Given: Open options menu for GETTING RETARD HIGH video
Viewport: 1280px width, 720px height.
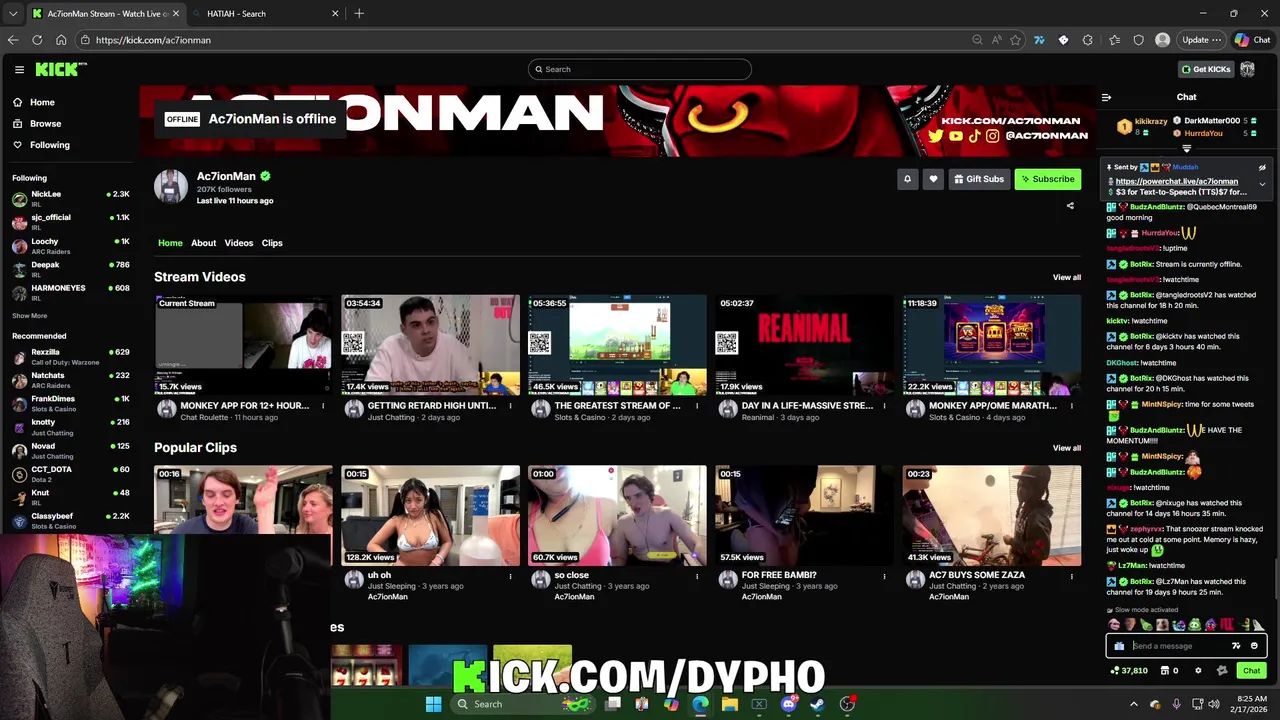Looking at the screenshot, I should point(510,406).
